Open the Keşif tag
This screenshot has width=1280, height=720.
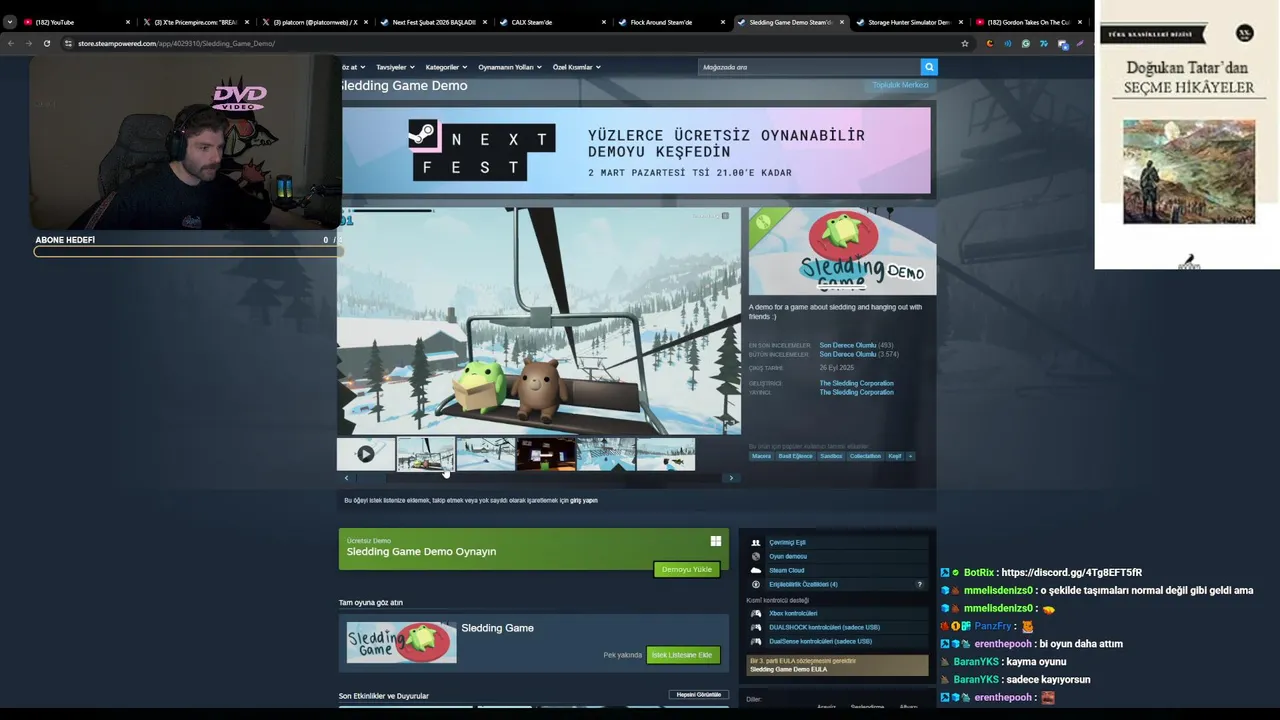tap(895, 456)
